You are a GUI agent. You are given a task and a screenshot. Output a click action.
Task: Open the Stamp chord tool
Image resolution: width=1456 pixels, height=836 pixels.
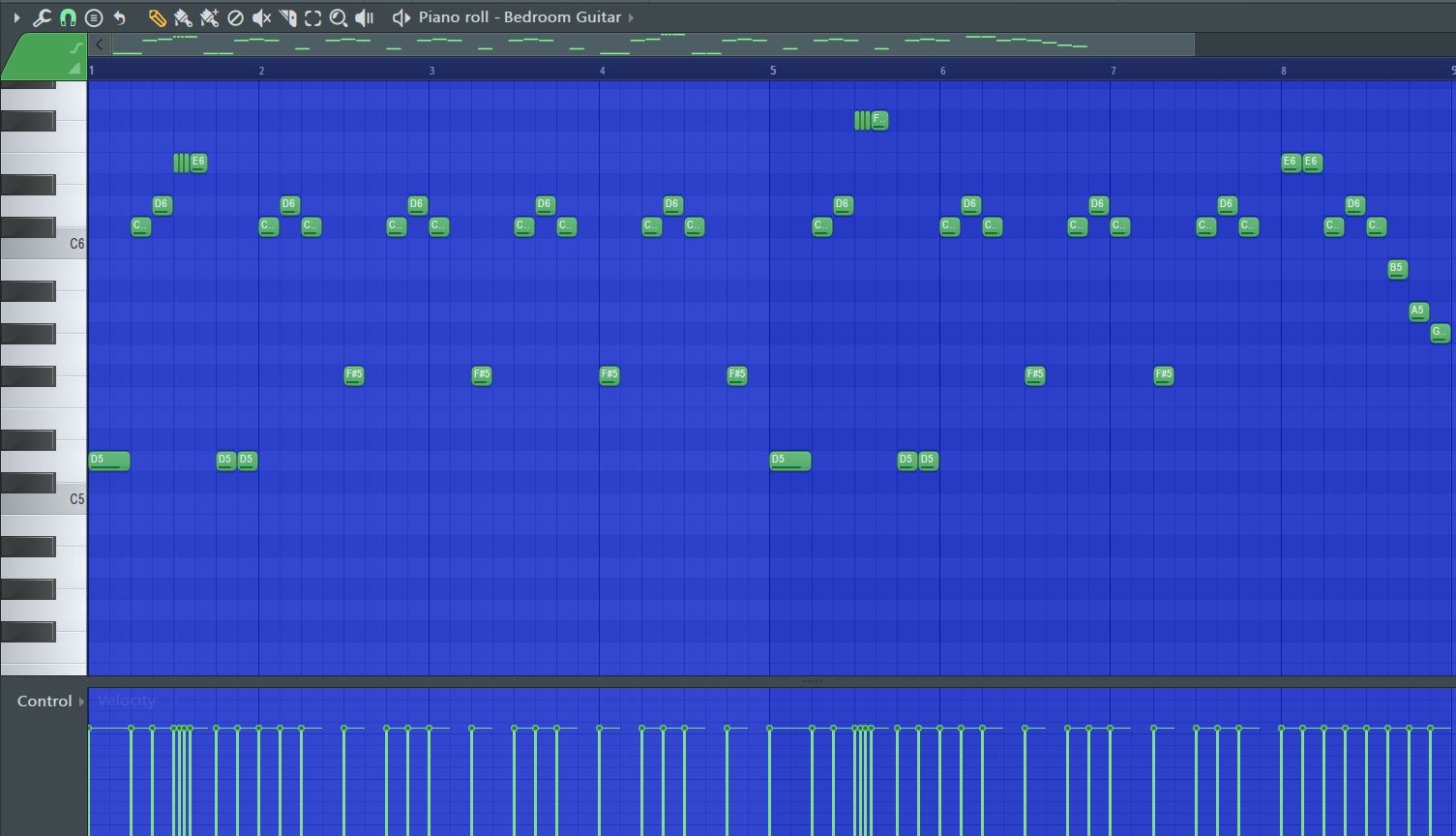tap(94, 17)
